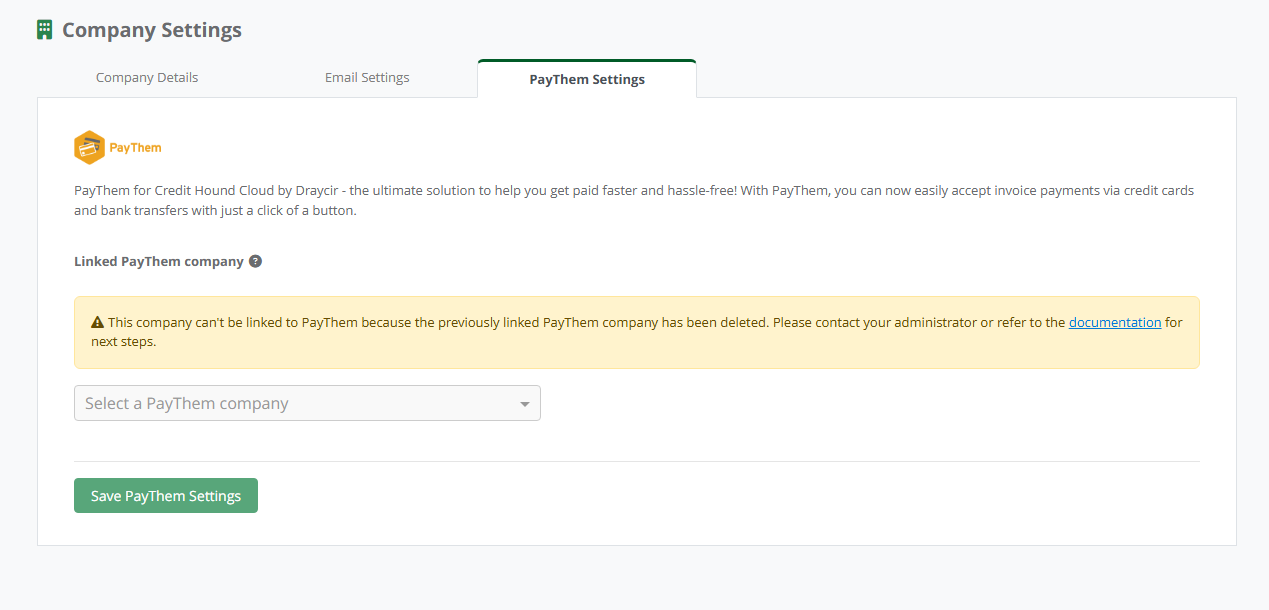
Task: Follow the documentation link in the warning
Action: 1115,323
